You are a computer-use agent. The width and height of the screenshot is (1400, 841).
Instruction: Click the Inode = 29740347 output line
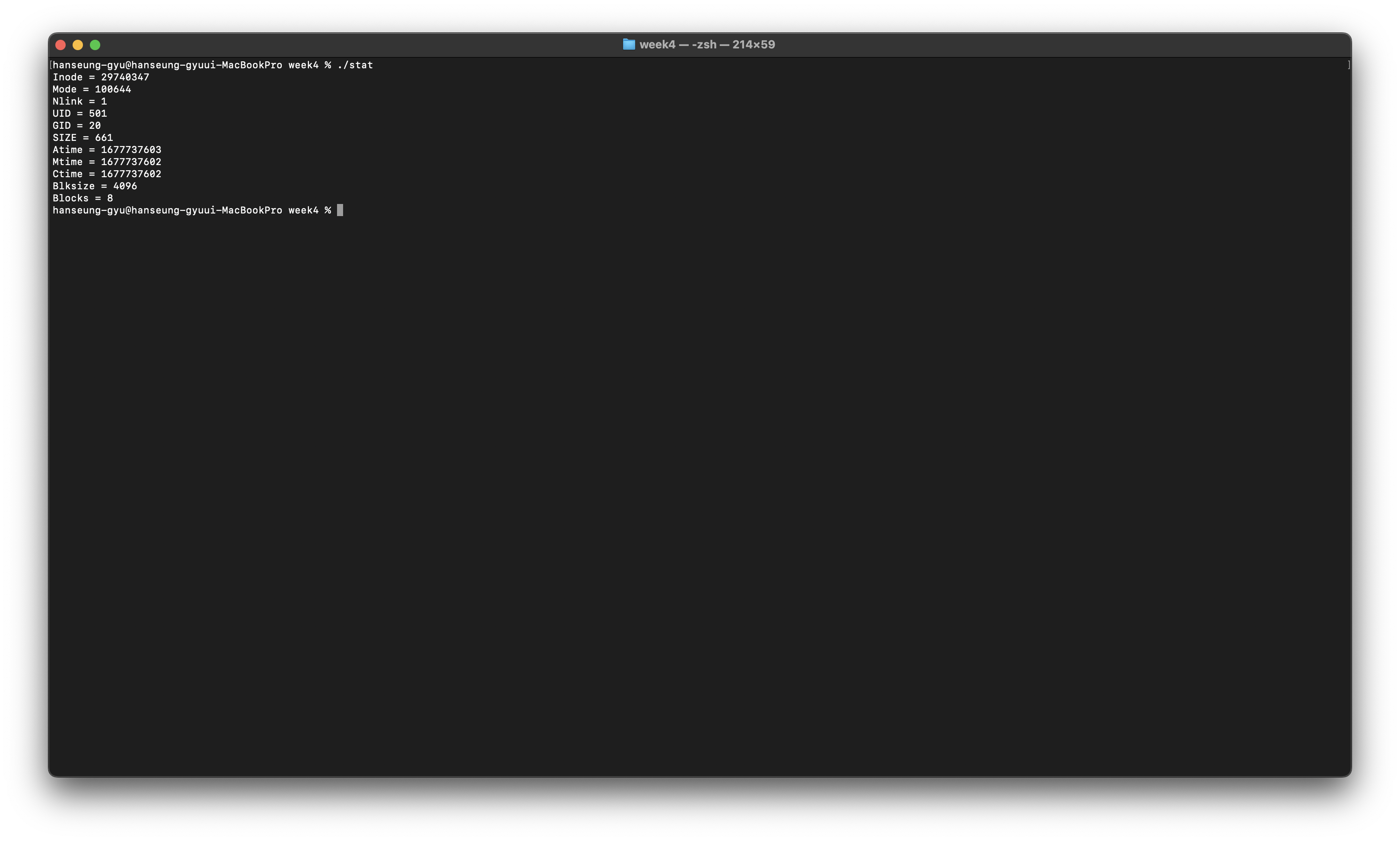pos(101,77)
